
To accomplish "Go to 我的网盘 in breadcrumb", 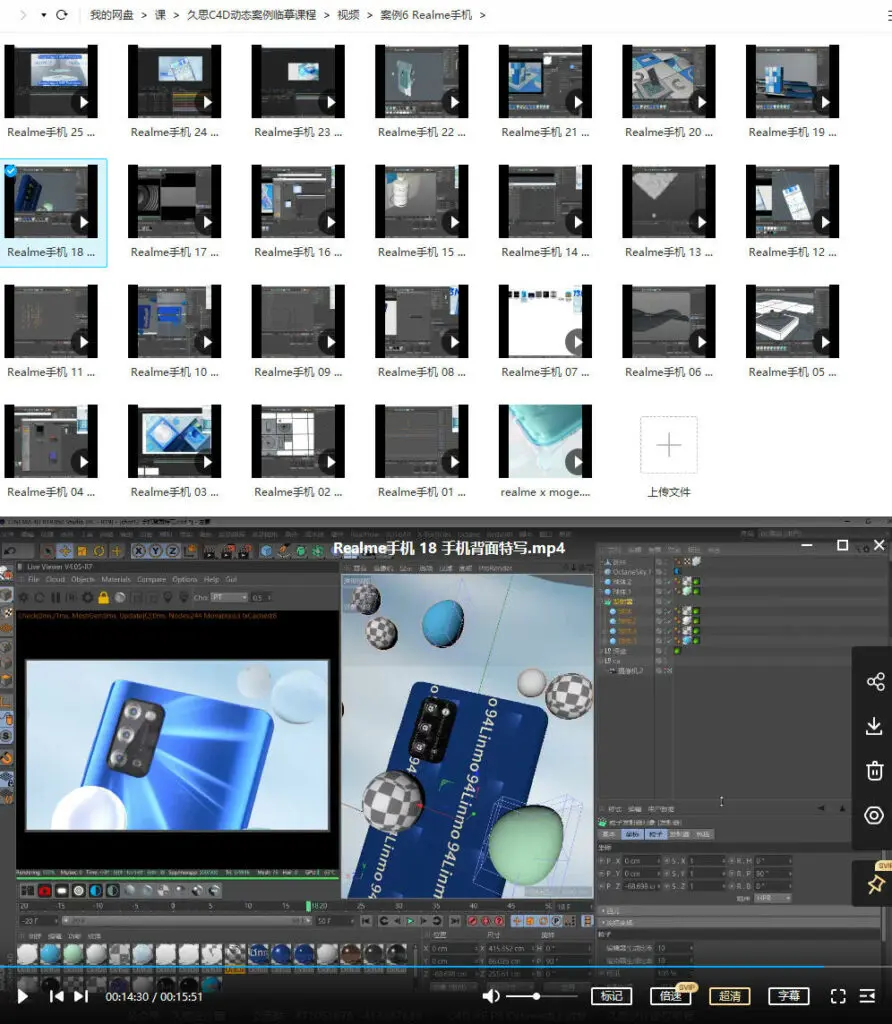I will 112,15.
